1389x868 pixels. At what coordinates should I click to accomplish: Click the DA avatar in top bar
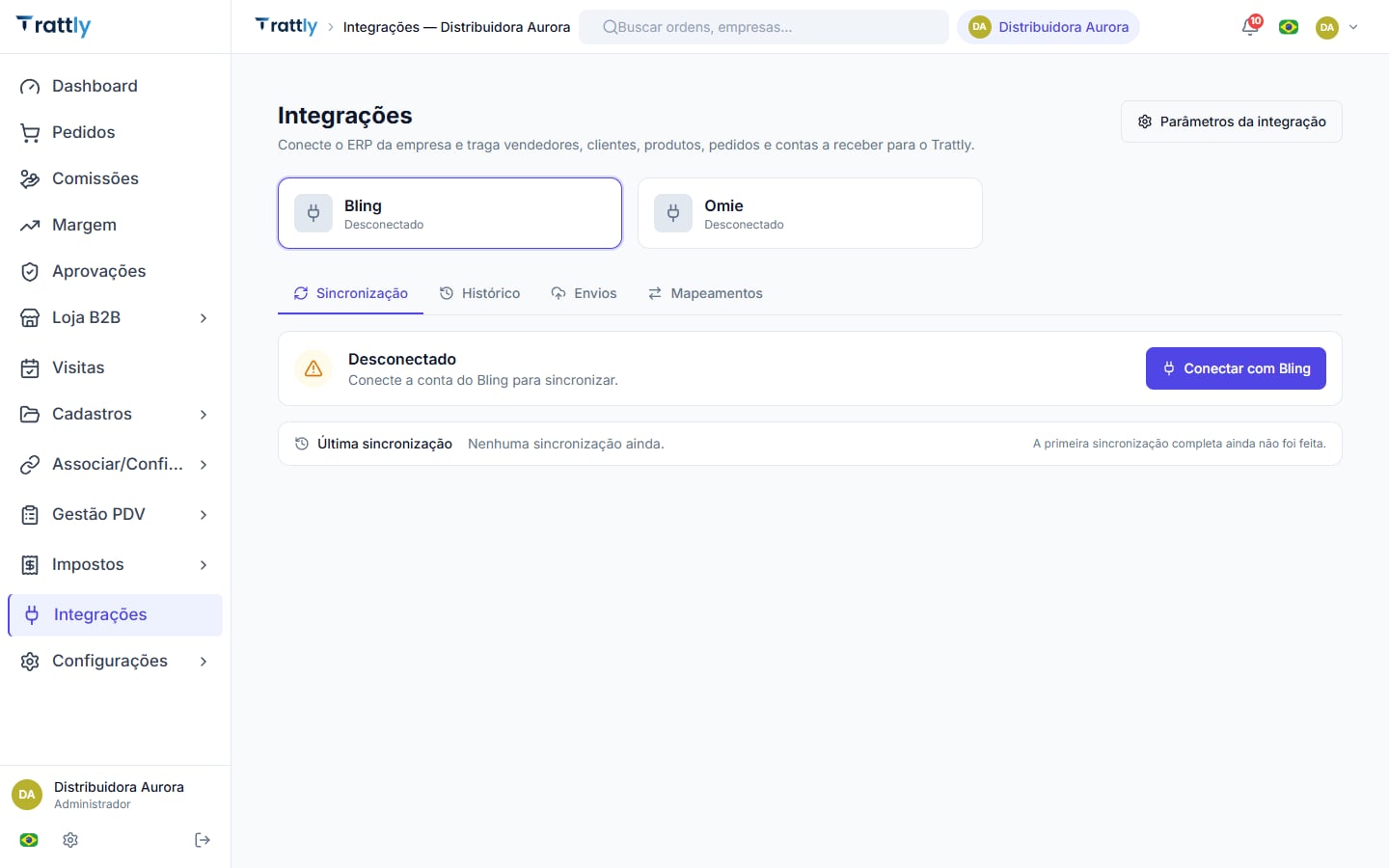[x=1327, y=27]
